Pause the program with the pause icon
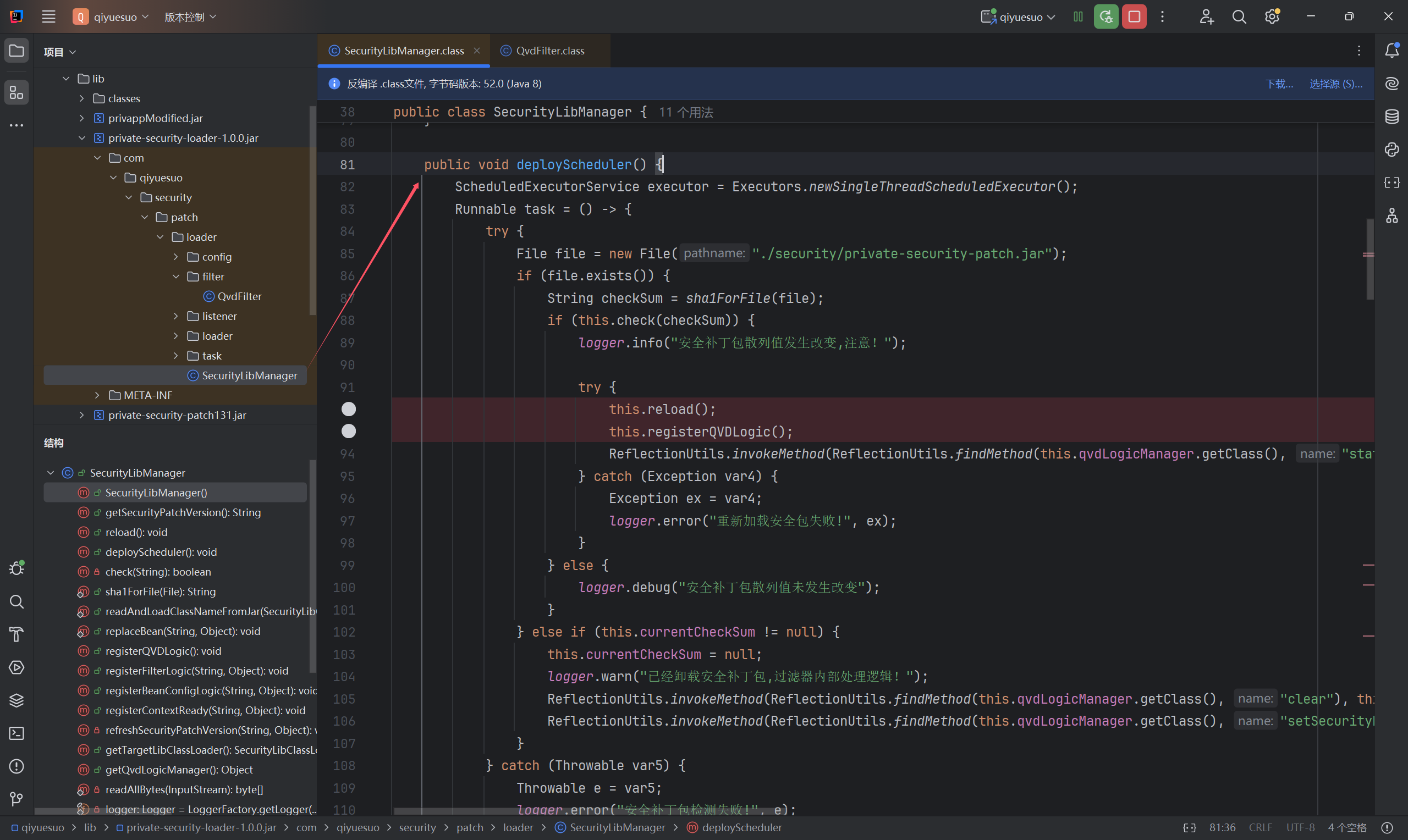Image resolution: width=1408 pixels, height=840 pixels. [1078, 17]
